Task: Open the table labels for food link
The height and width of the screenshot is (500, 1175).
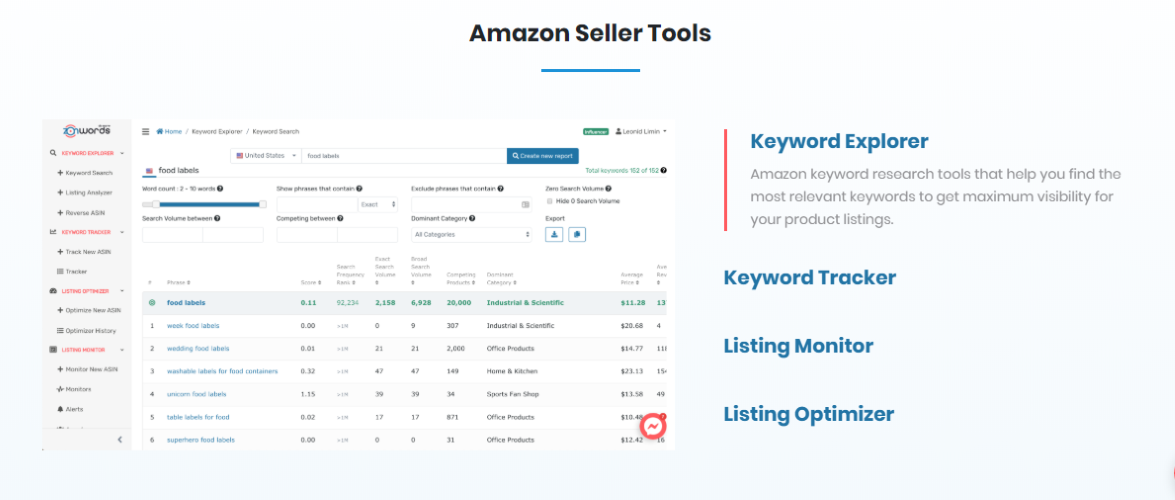Action: (198, 417)
